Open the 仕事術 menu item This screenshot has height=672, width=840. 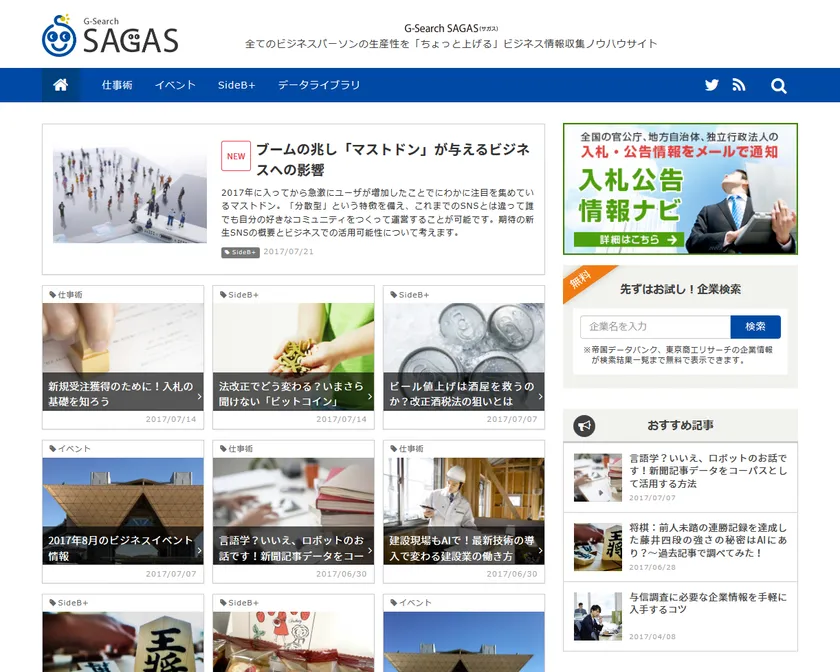tap(117, 85)
